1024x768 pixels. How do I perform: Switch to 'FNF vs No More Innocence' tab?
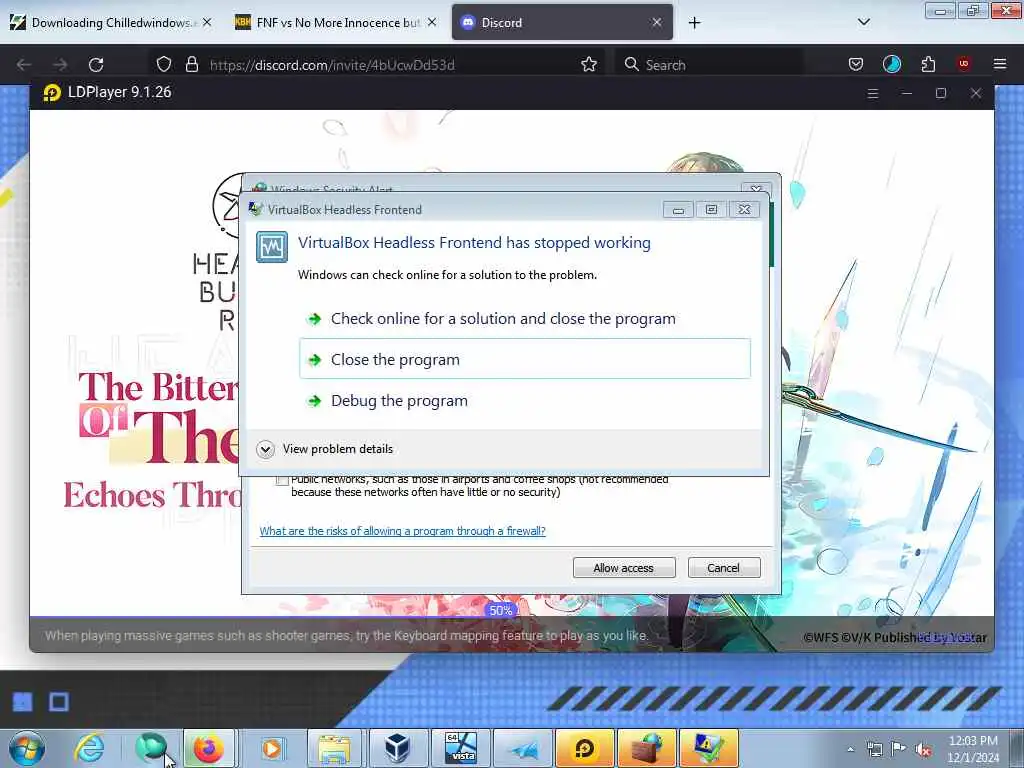[337, 23]
